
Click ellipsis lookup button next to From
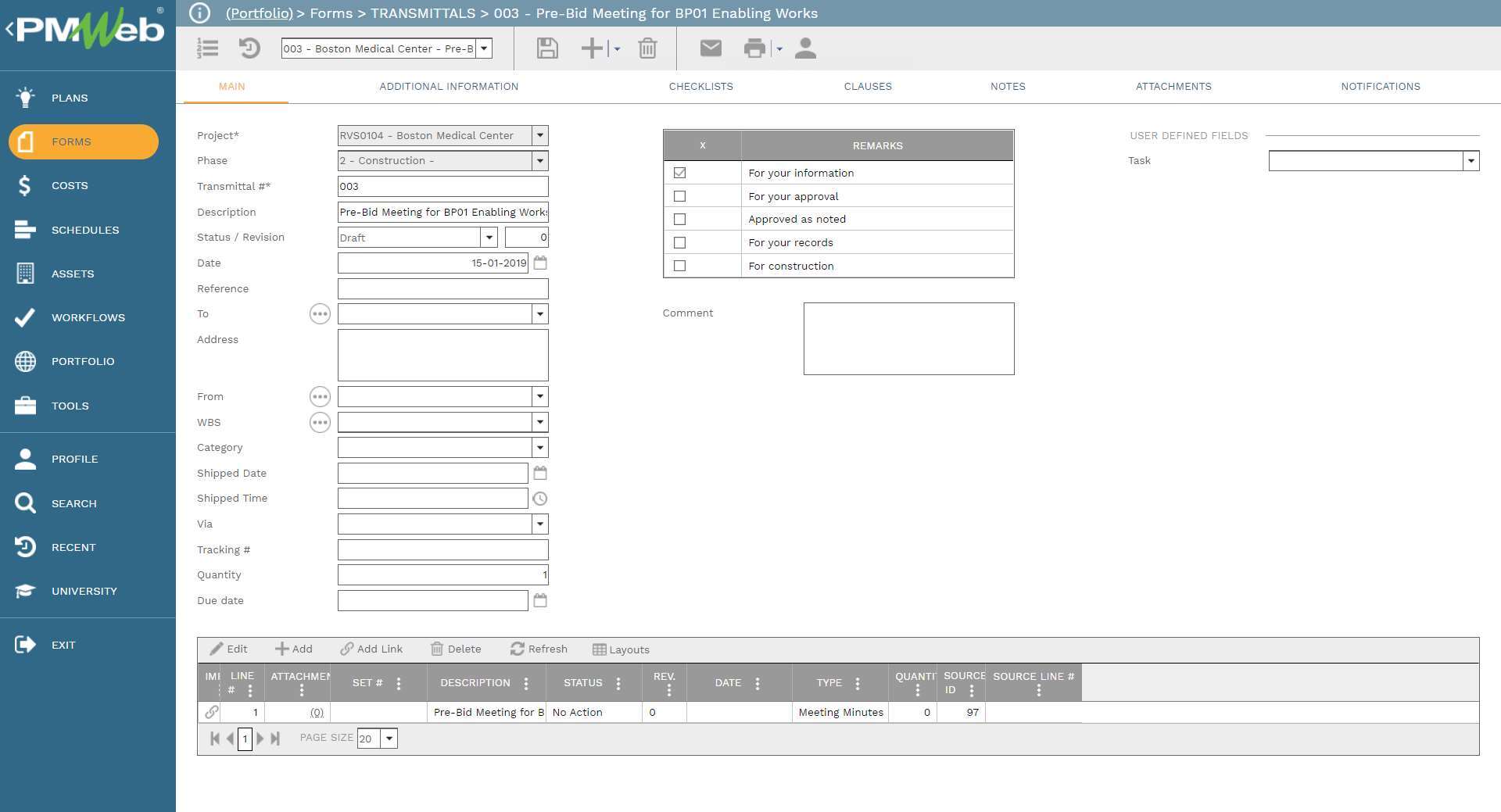(x=320, y=397)
